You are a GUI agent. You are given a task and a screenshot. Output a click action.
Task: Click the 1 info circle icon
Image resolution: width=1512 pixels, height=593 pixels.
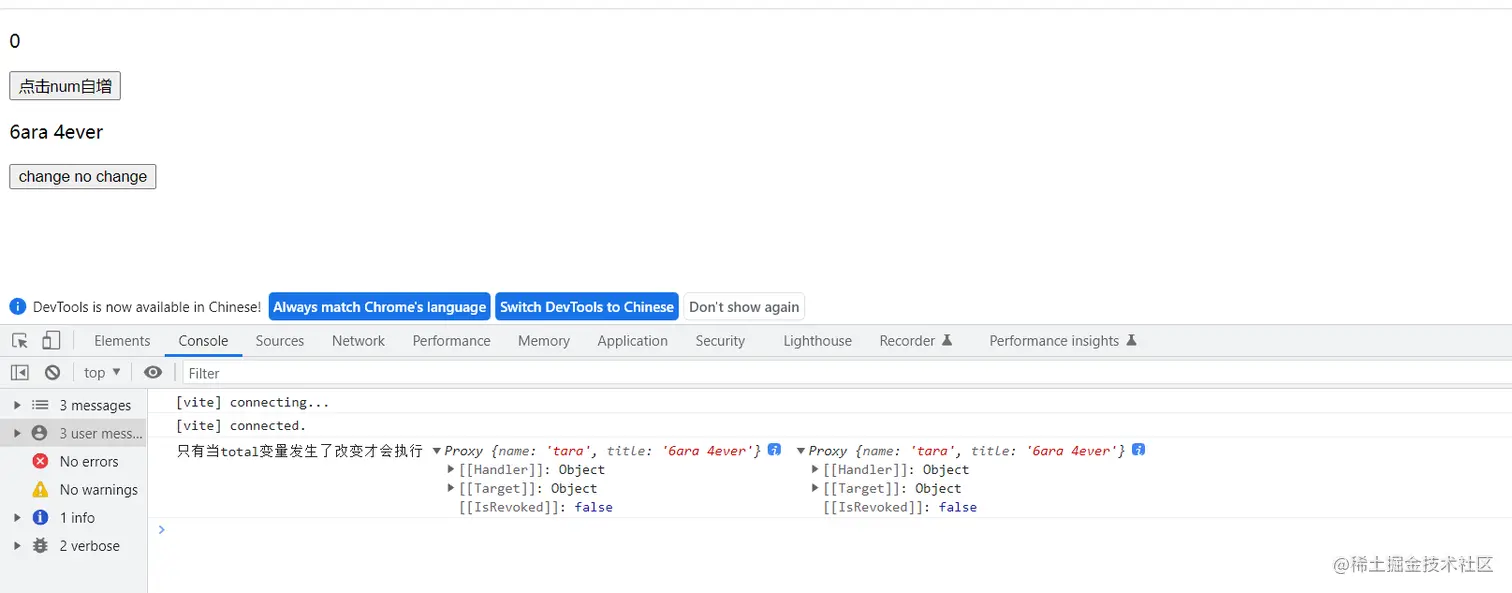[x=40, y=517]
